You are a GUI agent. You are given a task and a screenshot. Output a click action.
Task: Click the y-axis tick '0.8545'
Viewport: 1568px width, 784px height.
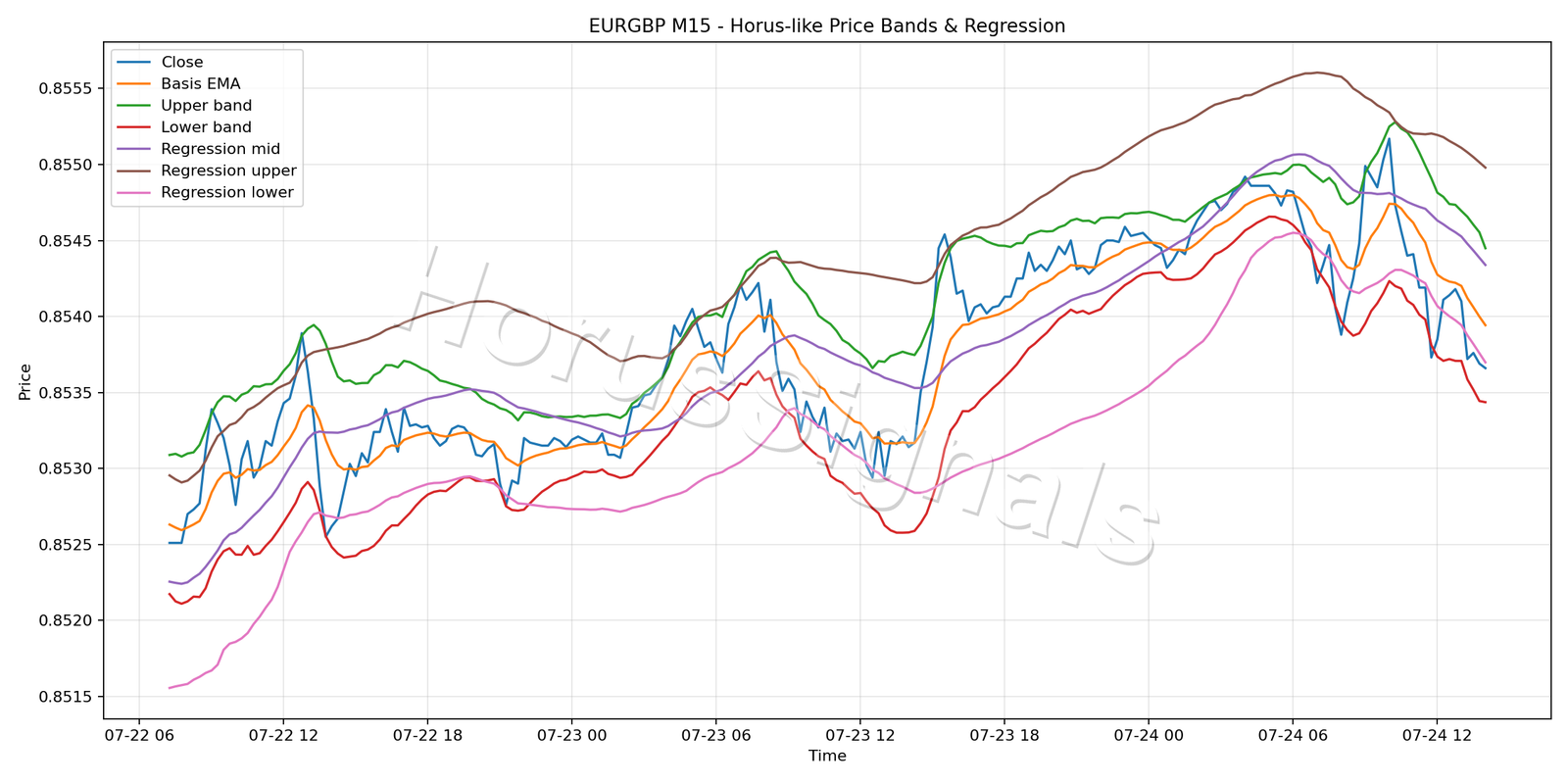(65, 241)
